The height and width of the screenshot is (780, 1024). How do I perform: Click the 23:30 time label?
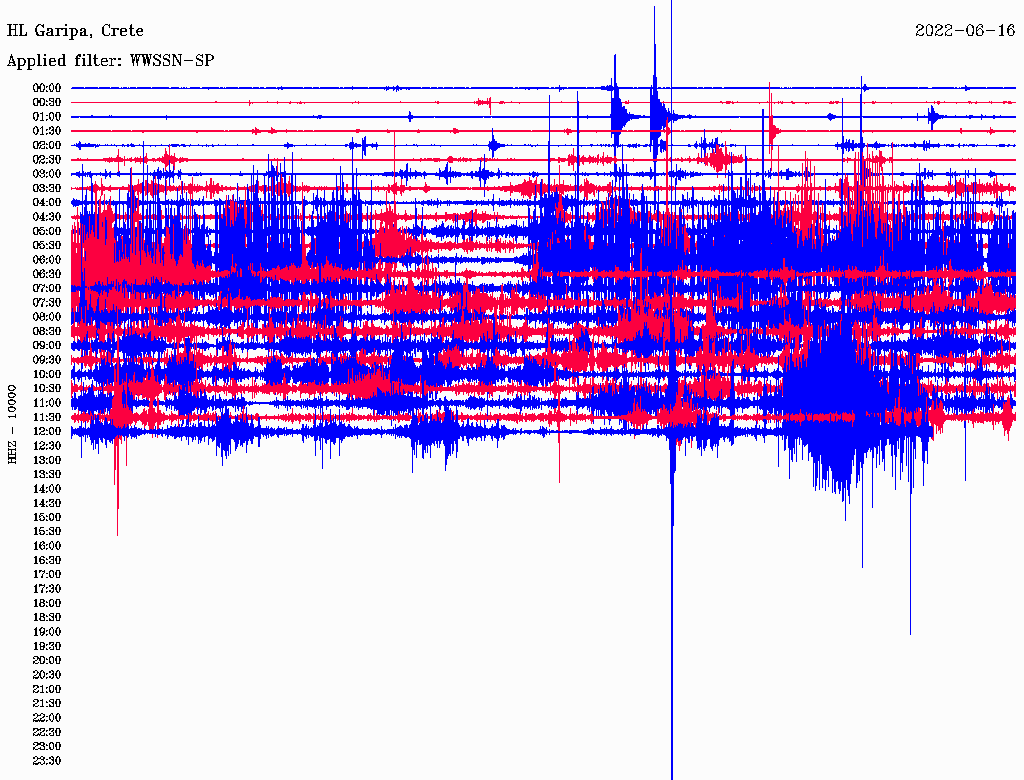click(47, 761)
